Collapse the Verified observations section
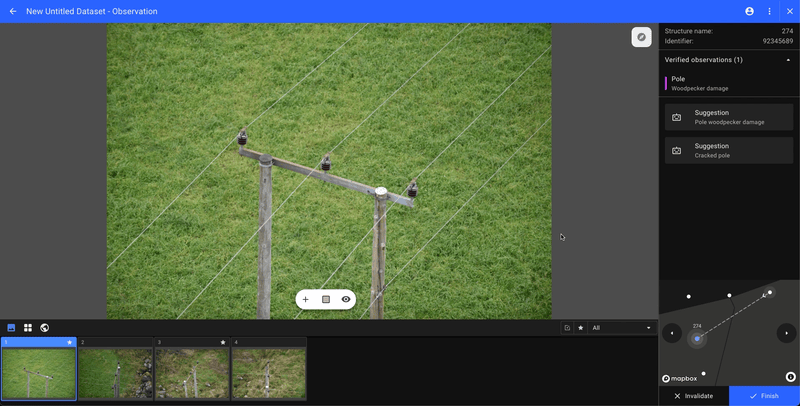This screenshot has width=800, height=406. click(x=788, y=60)
